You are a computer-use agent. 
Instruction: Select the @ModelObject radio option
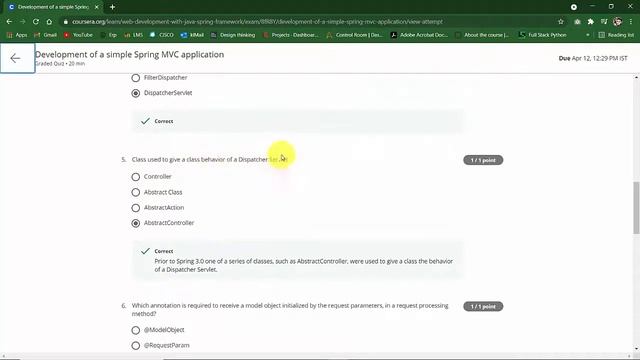click(x=136, y=330)
